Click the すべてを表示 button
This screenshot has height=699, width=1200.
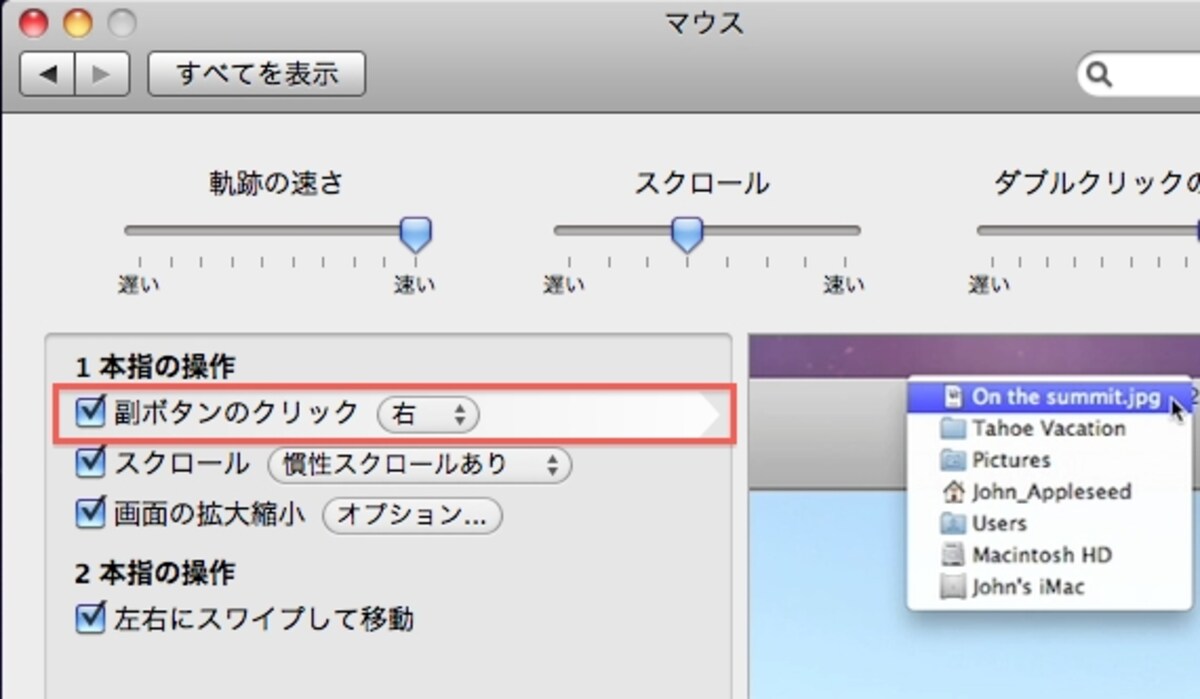[x=257, y=74]
